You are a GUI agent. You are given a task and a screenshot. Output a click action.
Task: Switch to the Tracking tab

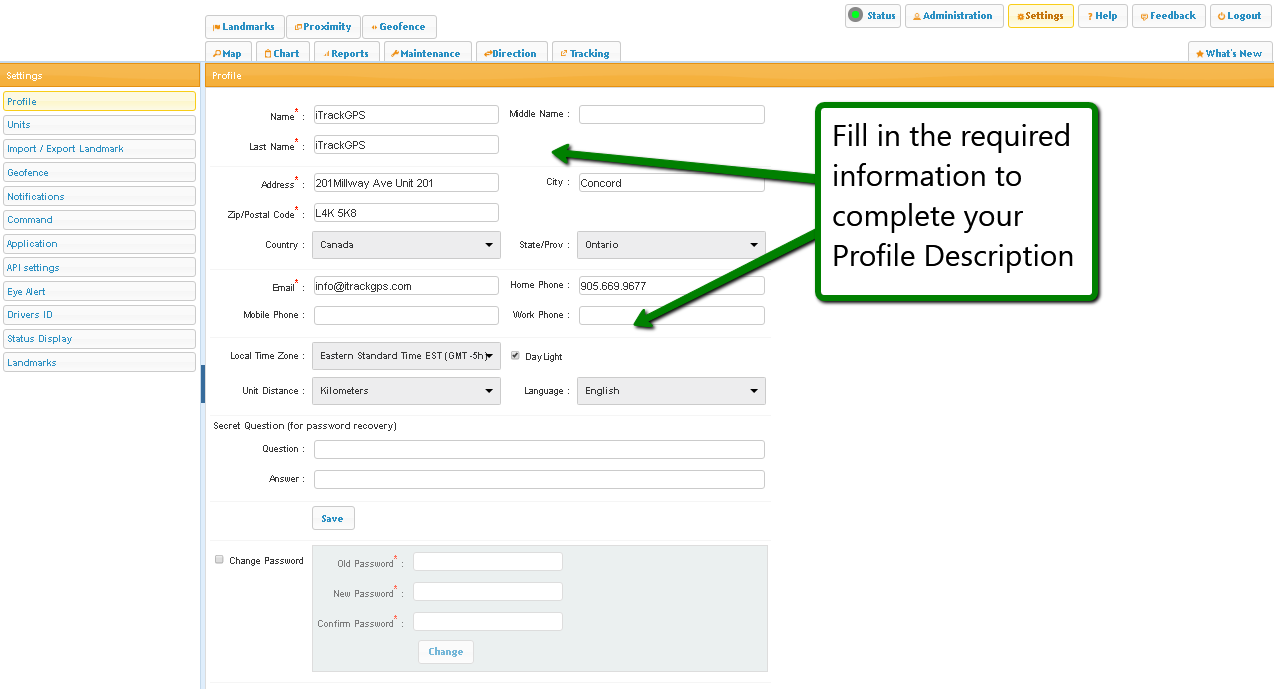(x=585, y=54)
